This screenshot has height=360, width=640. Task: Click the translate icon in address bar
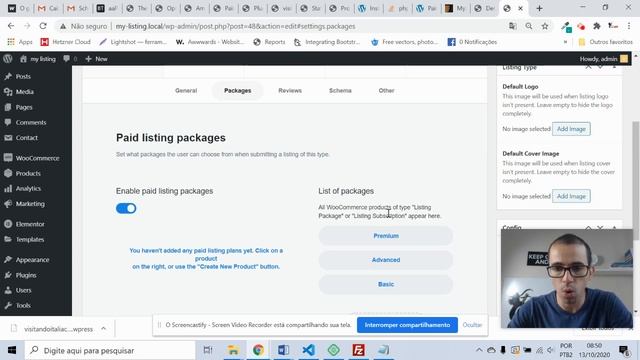click(x=513, y=26)
